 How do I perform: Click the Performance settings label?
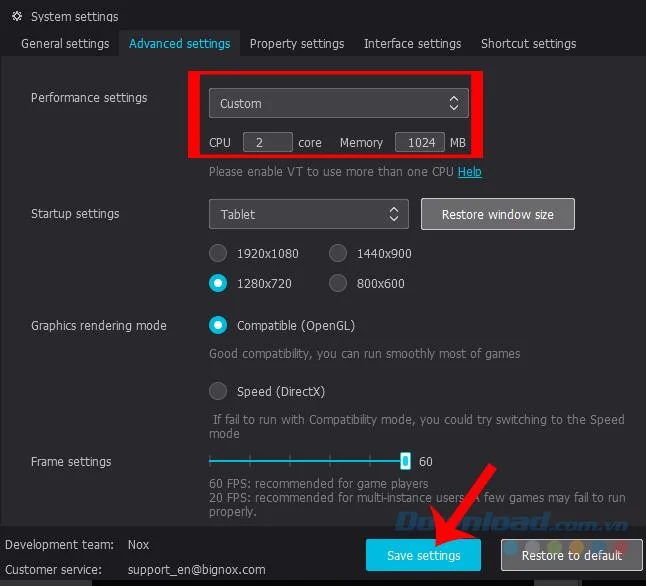click(x=89, y=98)
